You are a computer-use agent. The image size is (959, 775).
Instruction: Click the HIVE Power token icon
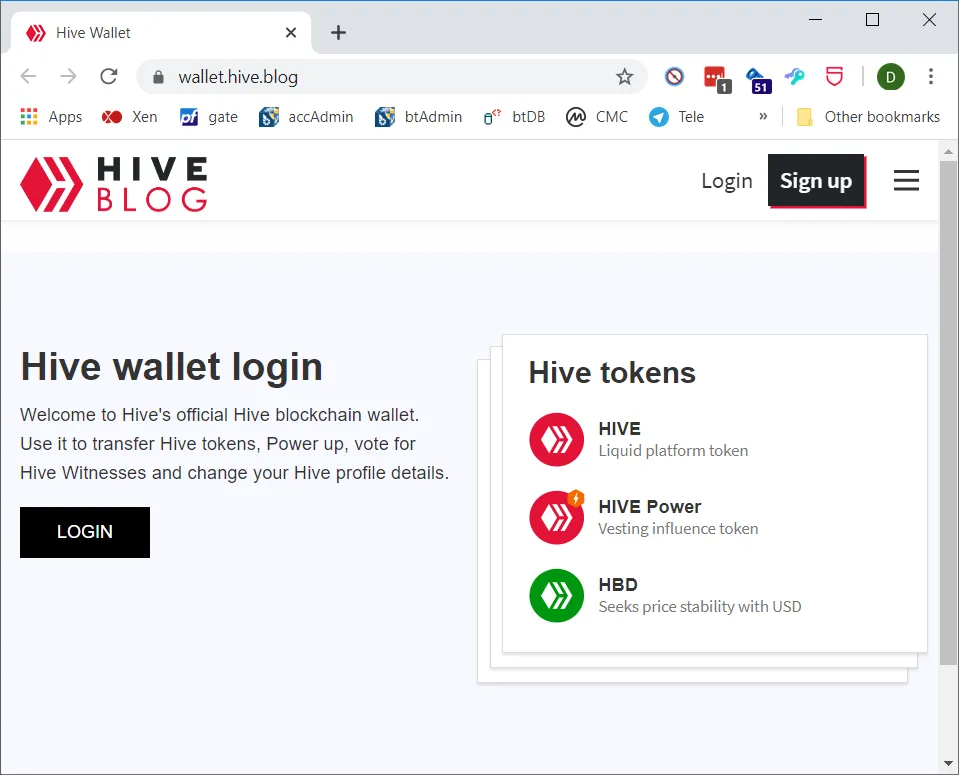coord(557,517)
